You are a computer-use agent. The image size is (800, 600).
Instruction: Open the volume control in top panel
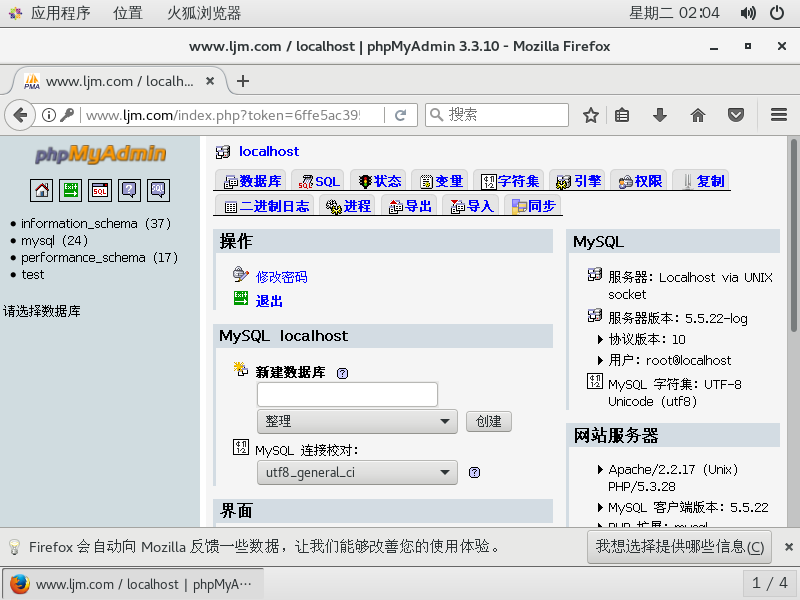[x=748, y=13]
